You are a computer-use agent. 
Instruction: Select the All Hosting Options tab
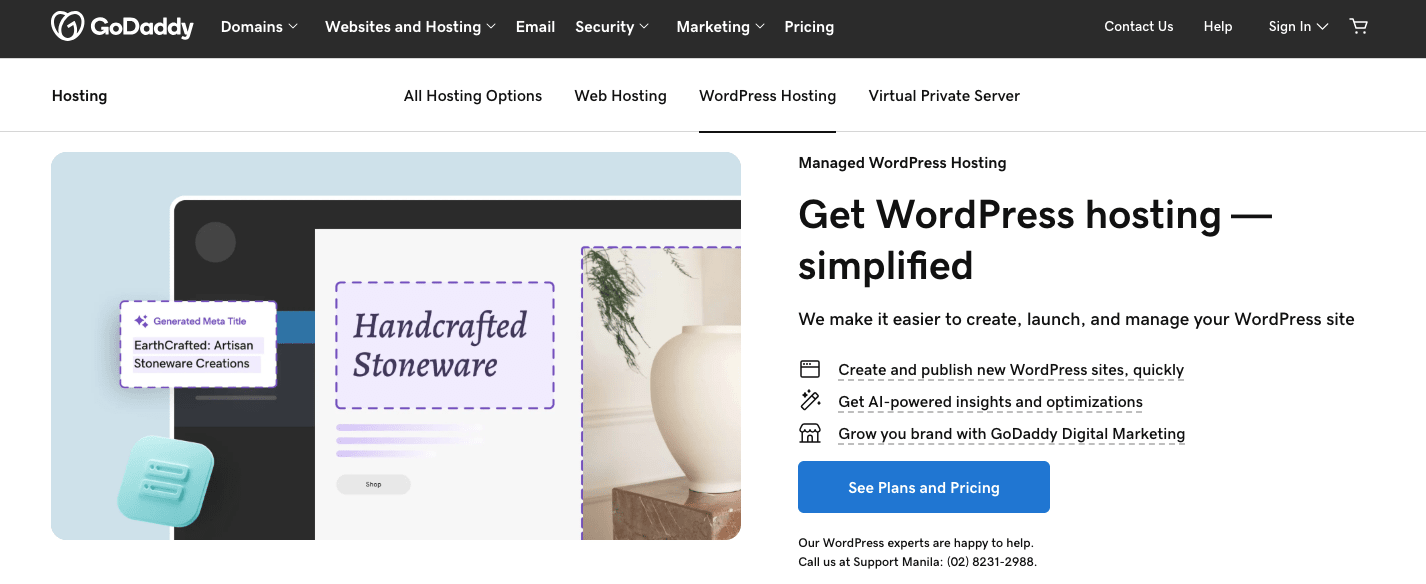click(473, 96)
